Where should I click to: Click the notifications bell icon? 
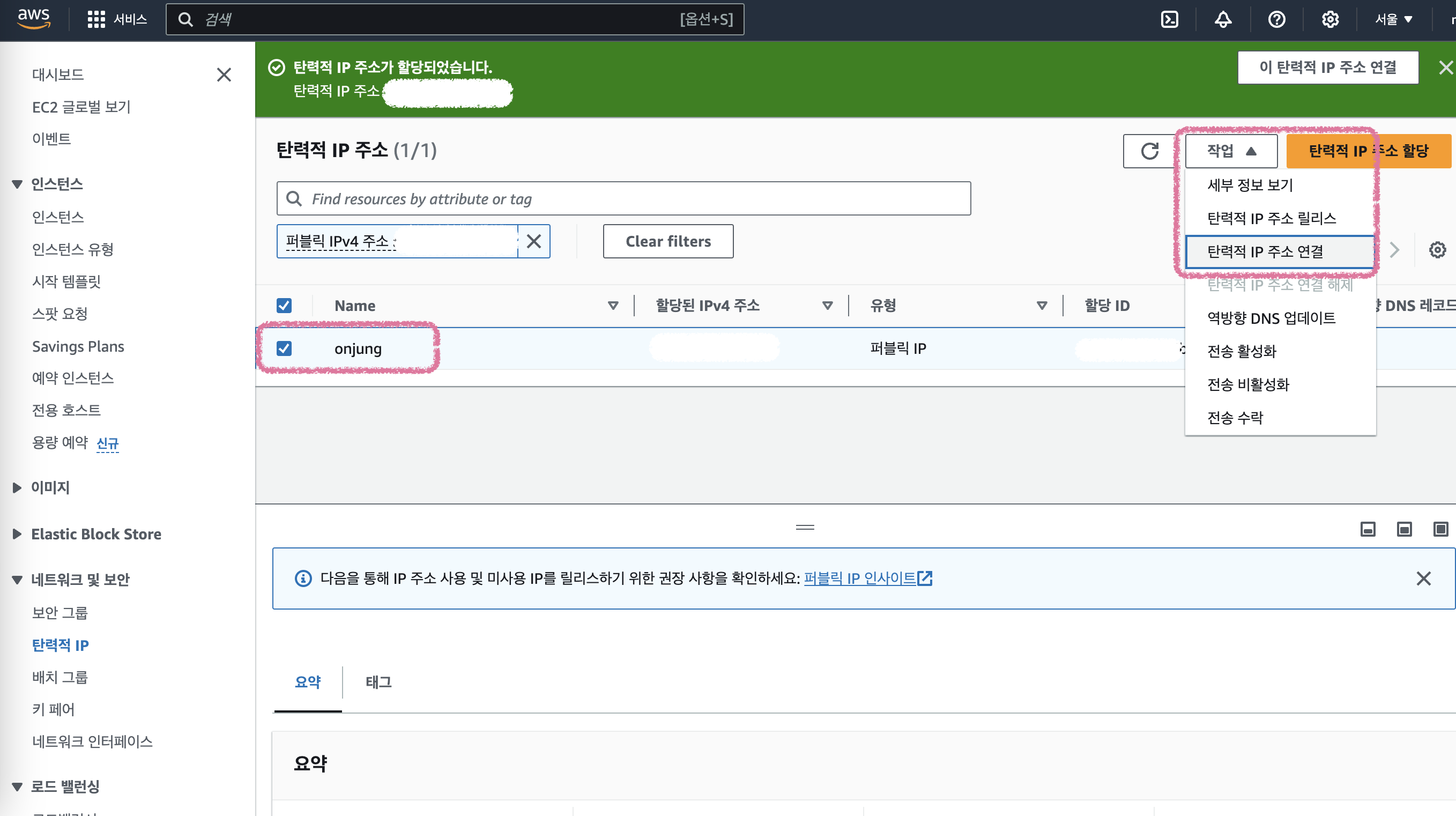tap(1223, 20)
